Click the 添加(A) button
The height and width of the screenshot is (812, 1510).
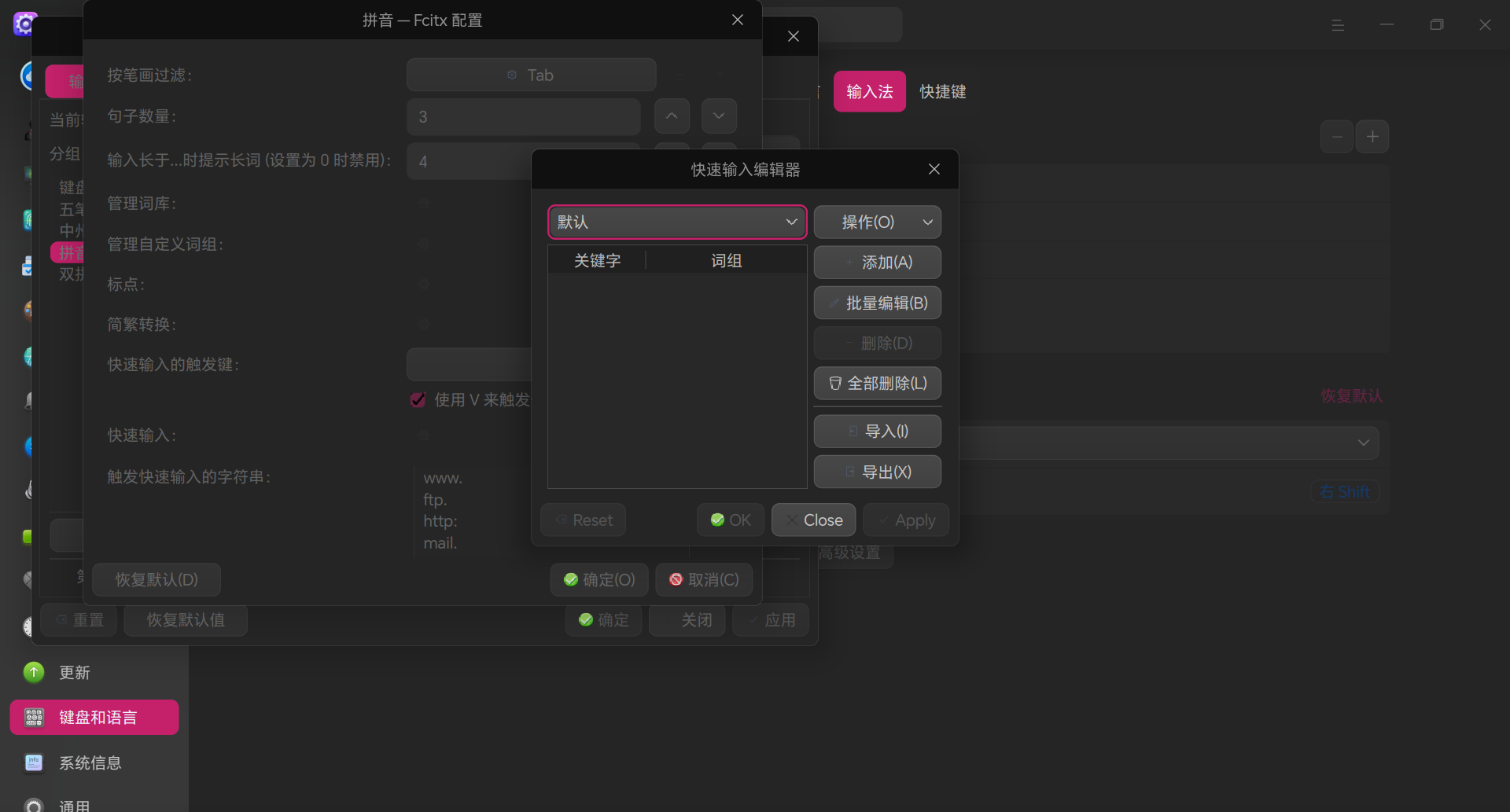pyautogui.click(x=878, y=263)
